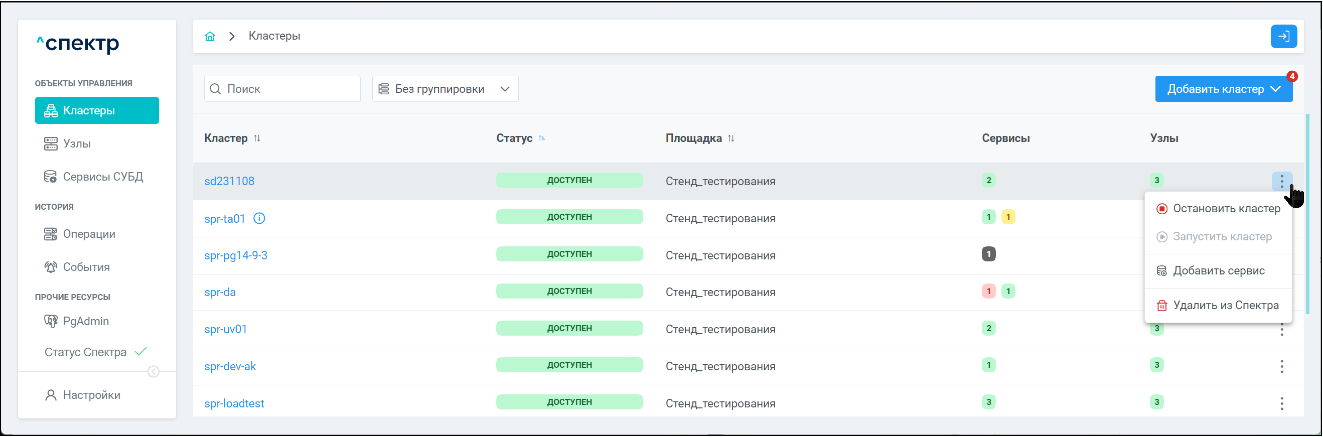Open three-dot menu for spr-dev-ak row
This screenshot has height=437, width=1323.
pos(1281,366)
